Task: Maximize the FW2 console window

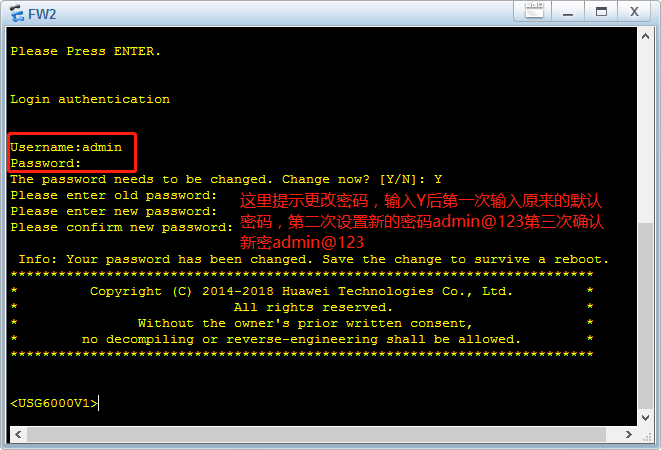Action: click(x=601, y=12)
